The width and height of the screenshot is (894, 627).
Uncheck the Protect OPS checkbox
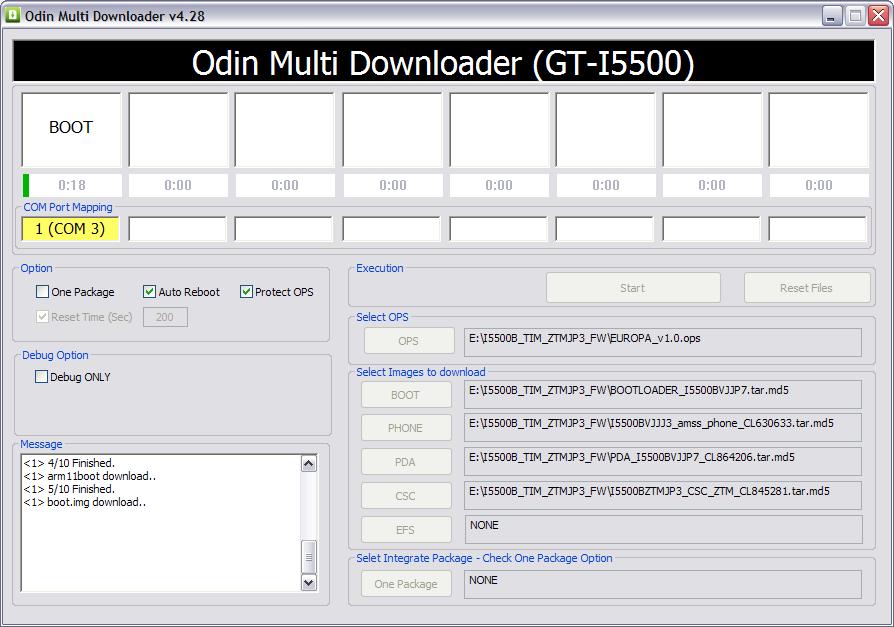point(246,292)
